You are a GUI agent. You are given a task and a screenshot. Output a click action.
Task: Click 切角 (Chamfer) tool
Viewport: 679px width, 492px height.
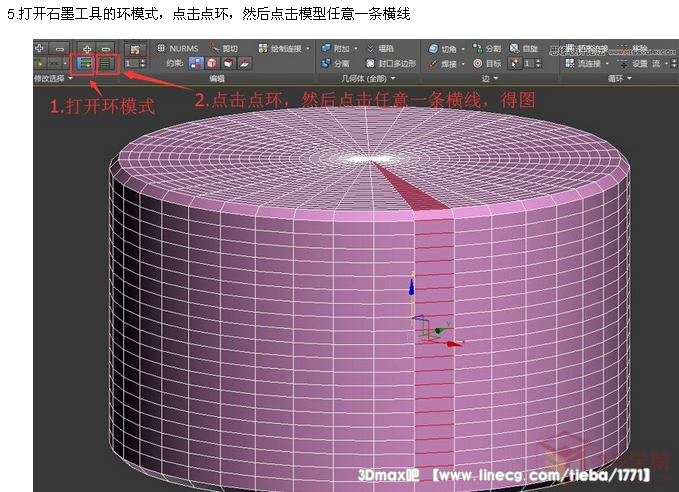(443, 49)
